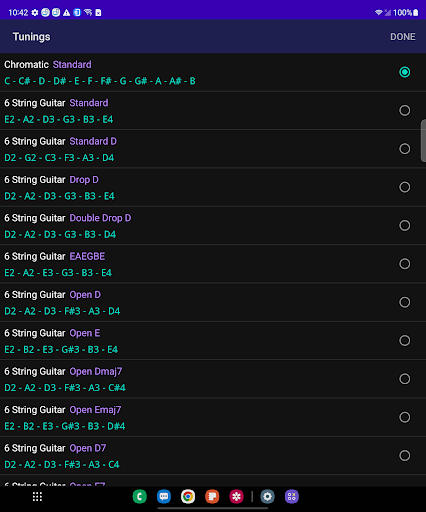Image resolution: width=426 pixels, height=512 pixels.
Task: Open the Settings gear in taskbar
Action: point(267,497)
